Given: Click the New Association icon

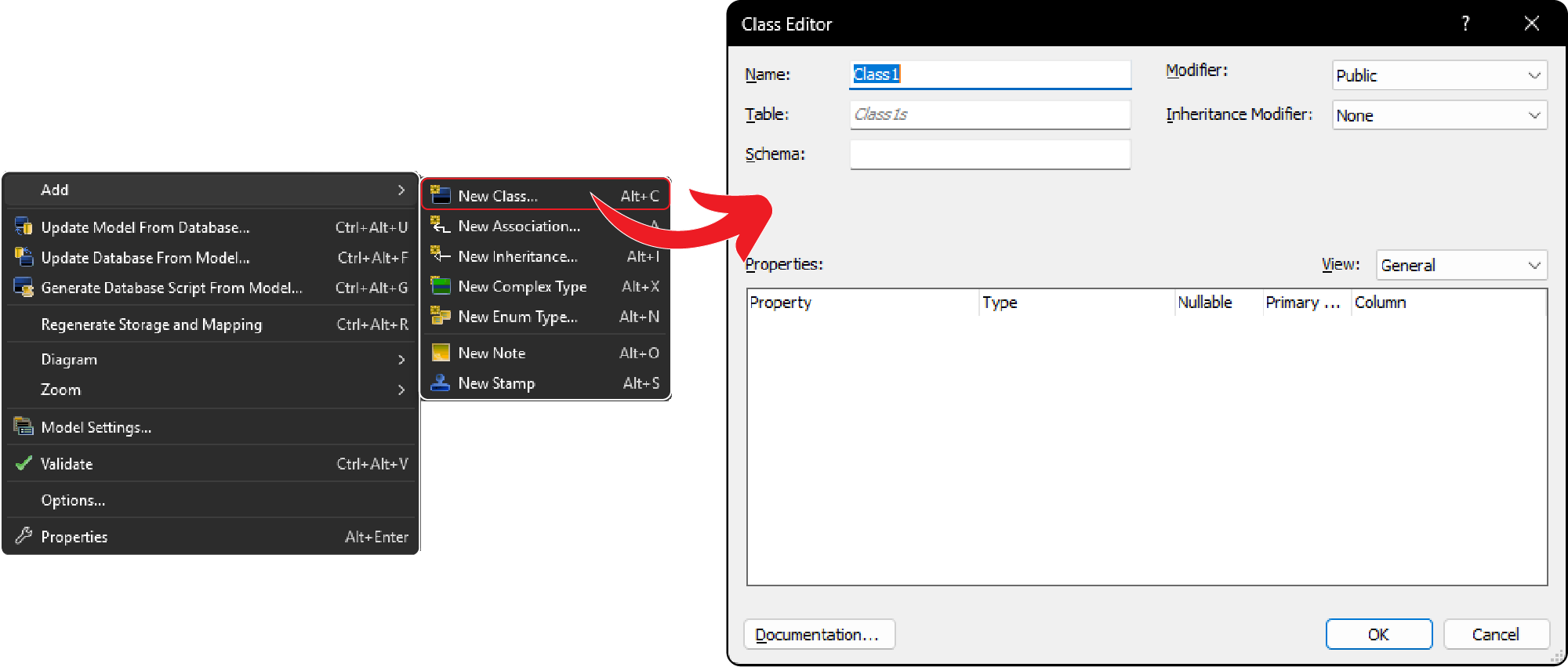Looking at the screenshot, I should coord(441,226).
